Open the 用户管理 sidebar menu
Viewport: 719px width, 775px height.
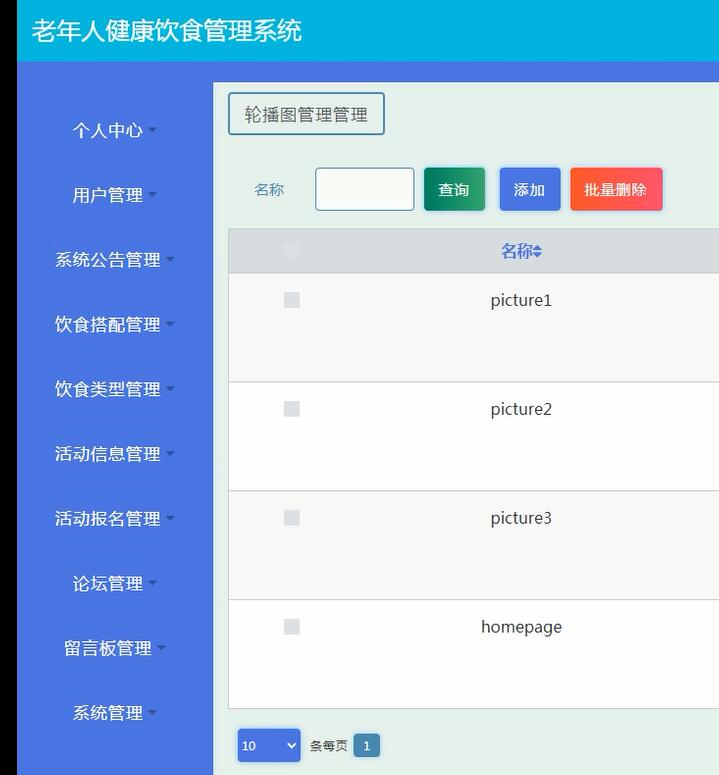[x=114, y=195]
